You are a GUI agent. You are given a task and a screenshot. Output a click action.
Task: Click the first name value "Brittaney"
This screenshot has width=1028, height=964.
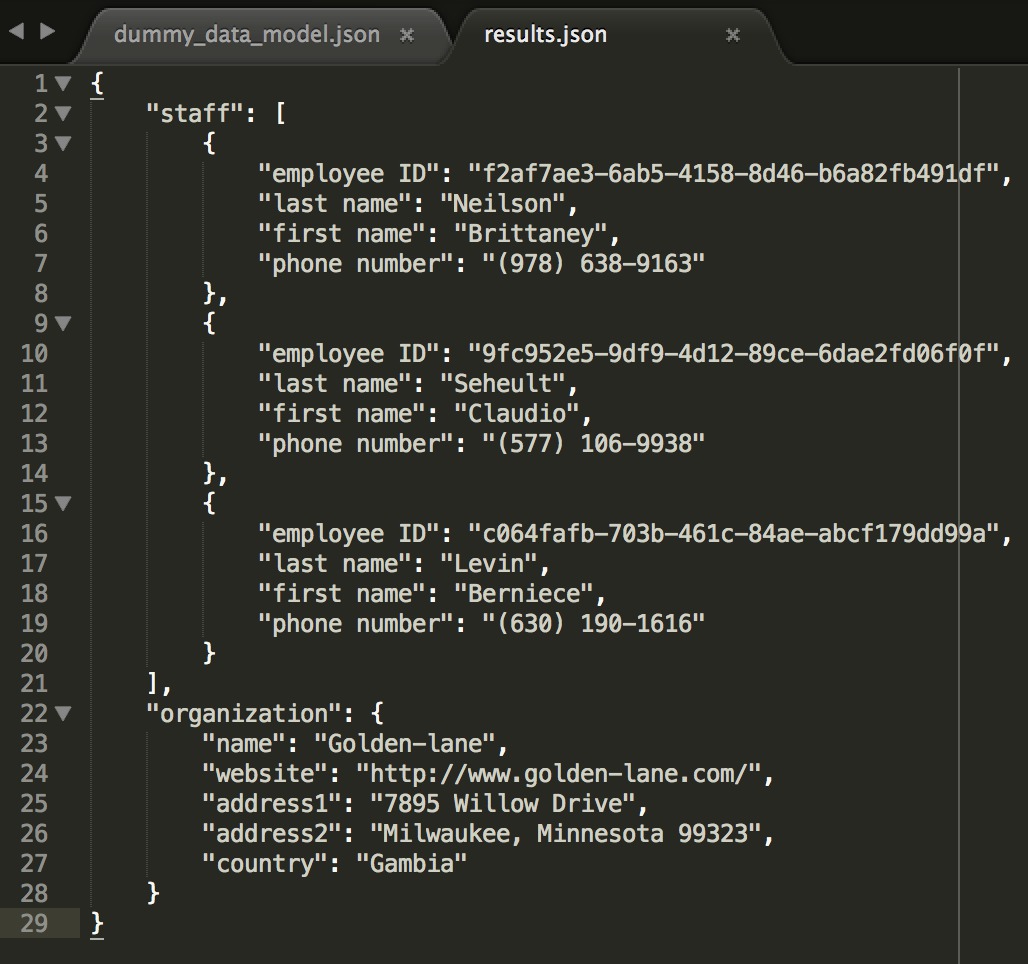530,234
